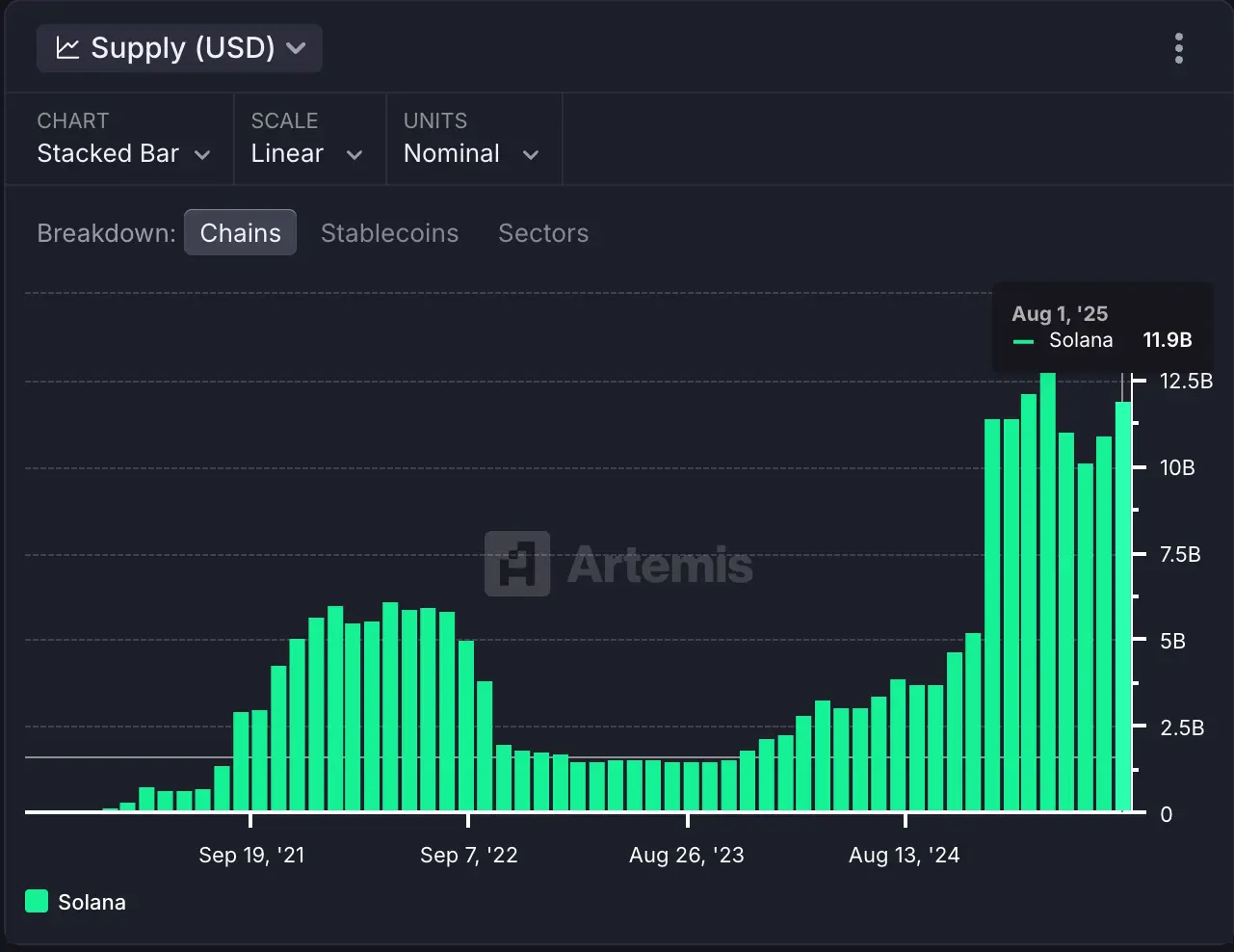Expand the Supply (USD) chevron
This screenshot has width=1234, height=952.
tap(297, 48)
